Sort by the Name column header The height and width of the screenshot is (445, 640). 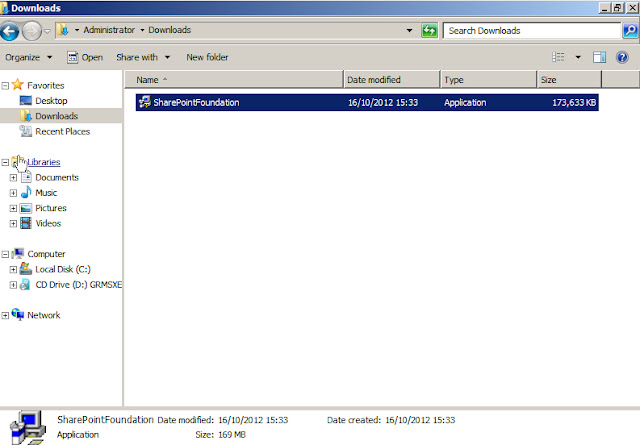[x=233, y=80]
